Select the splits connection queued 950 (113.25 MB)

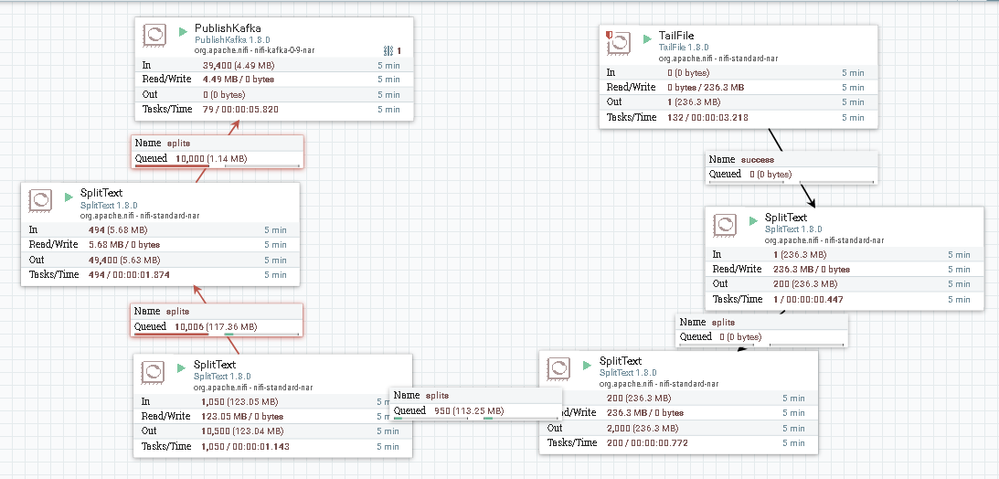(x=475, y=404)
